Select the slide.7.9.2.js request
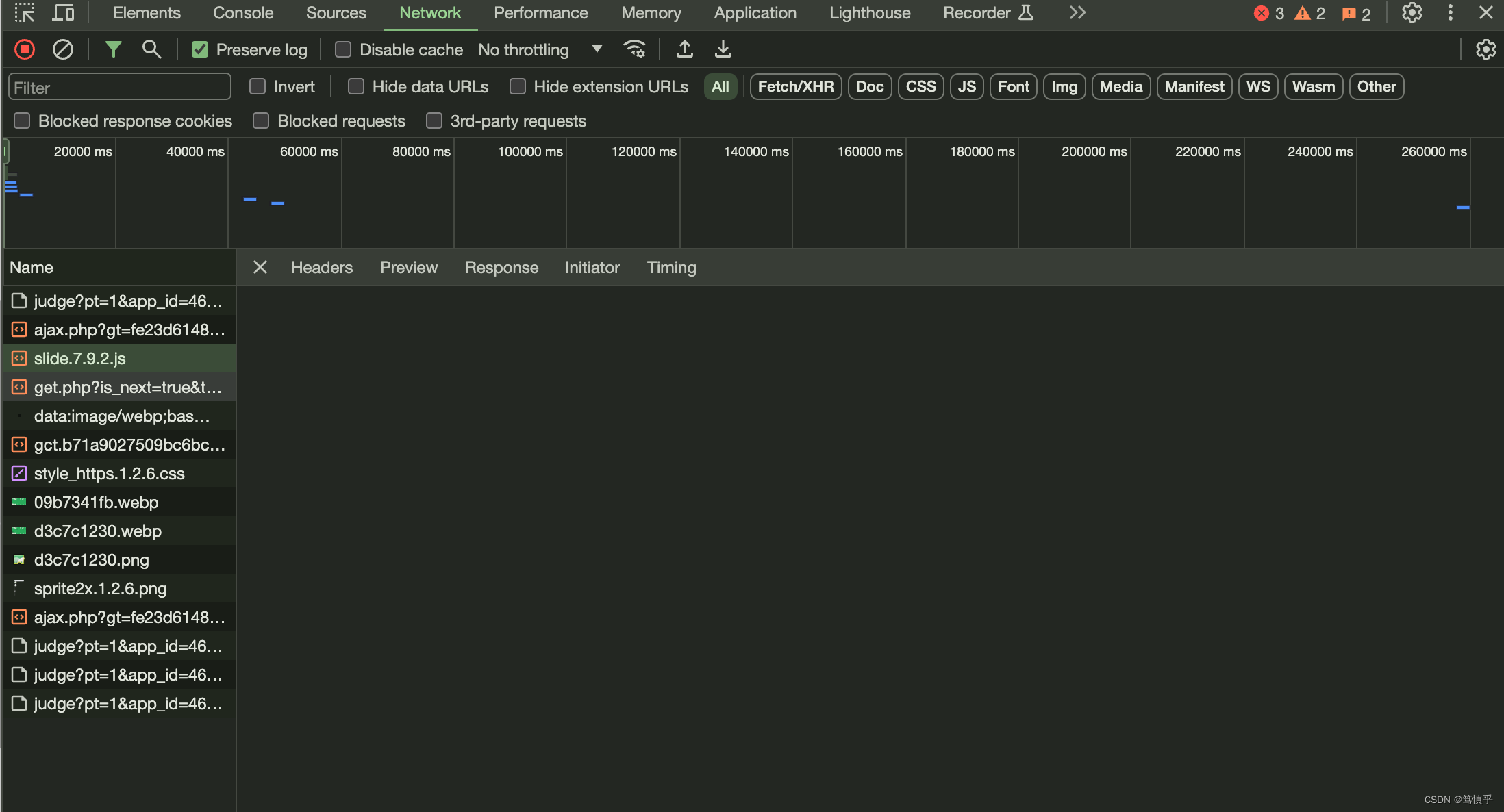1504x812 pixels. (x=80, y=358)
